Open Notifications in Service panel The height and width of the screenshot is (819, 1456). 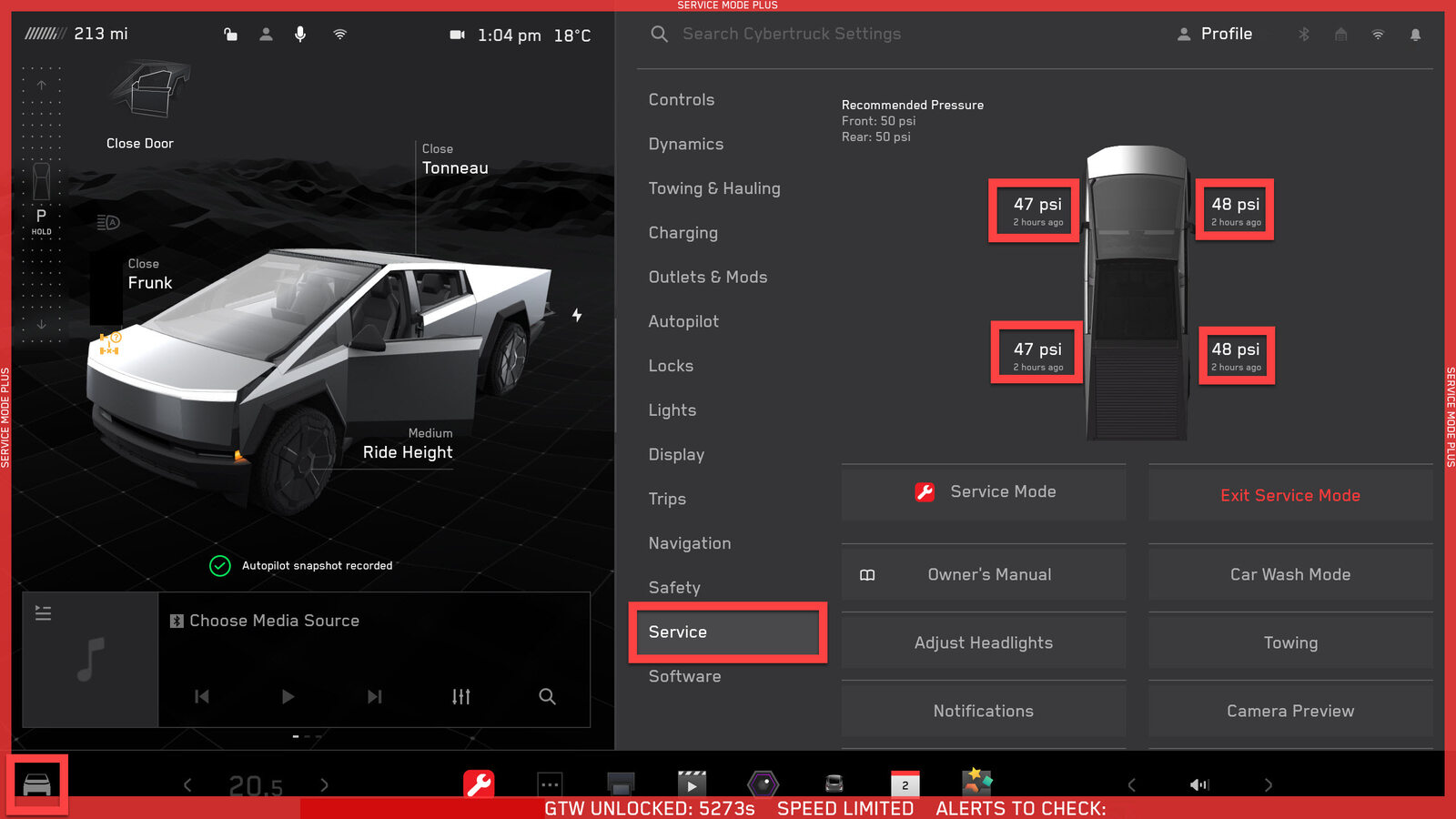click(984, 711)
